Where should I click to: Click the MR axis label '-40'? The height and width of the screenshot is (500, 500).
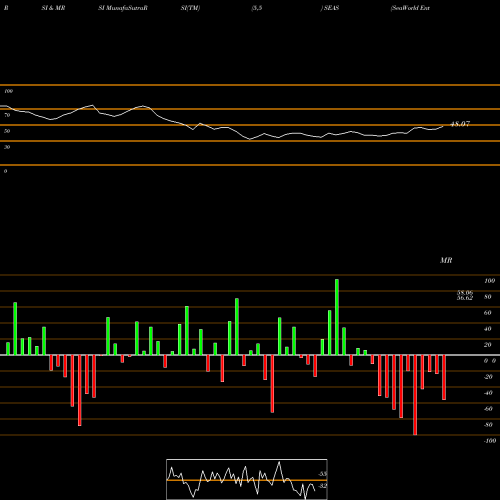[x=488, y=393]
